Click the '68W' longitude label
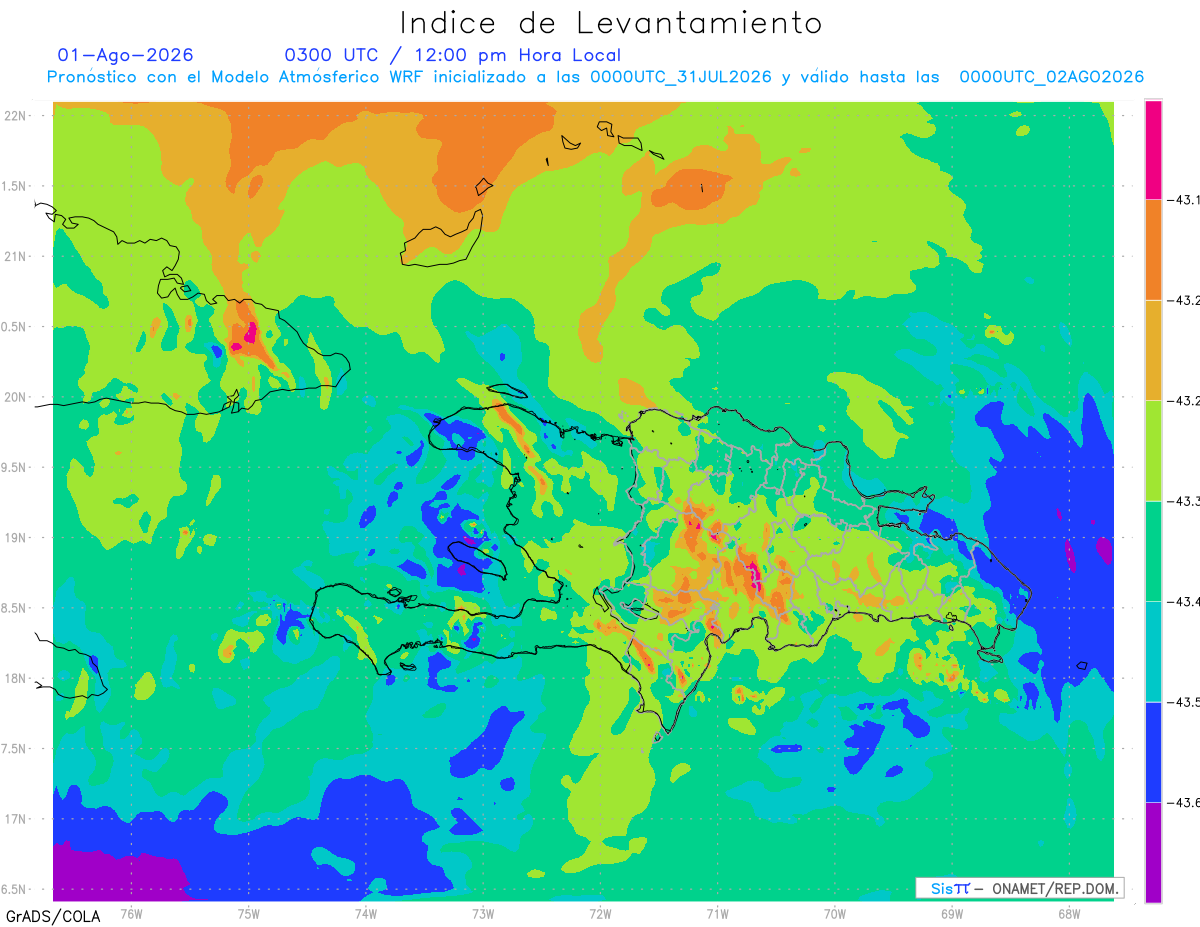 point(1069,913)
